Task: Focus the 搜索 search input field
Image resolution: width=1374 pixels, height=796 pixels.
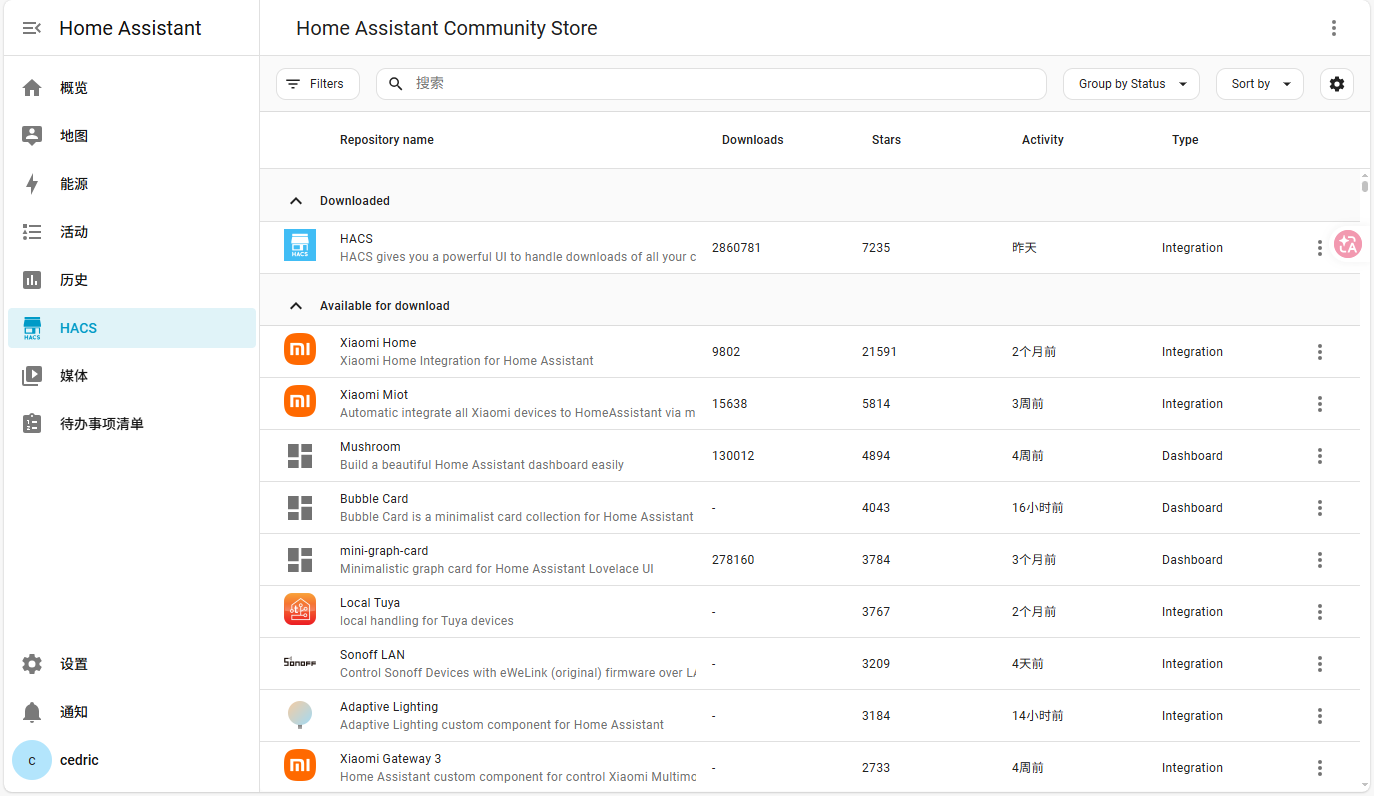Action: point(720,84)
